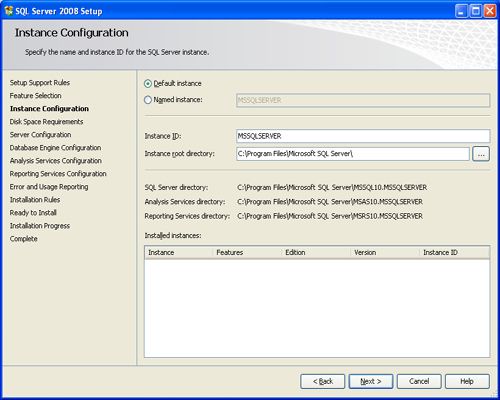Viewport: 500px width, 400px height.
Task: Select the Disk Space Requirements step
Action: [46, 122]
